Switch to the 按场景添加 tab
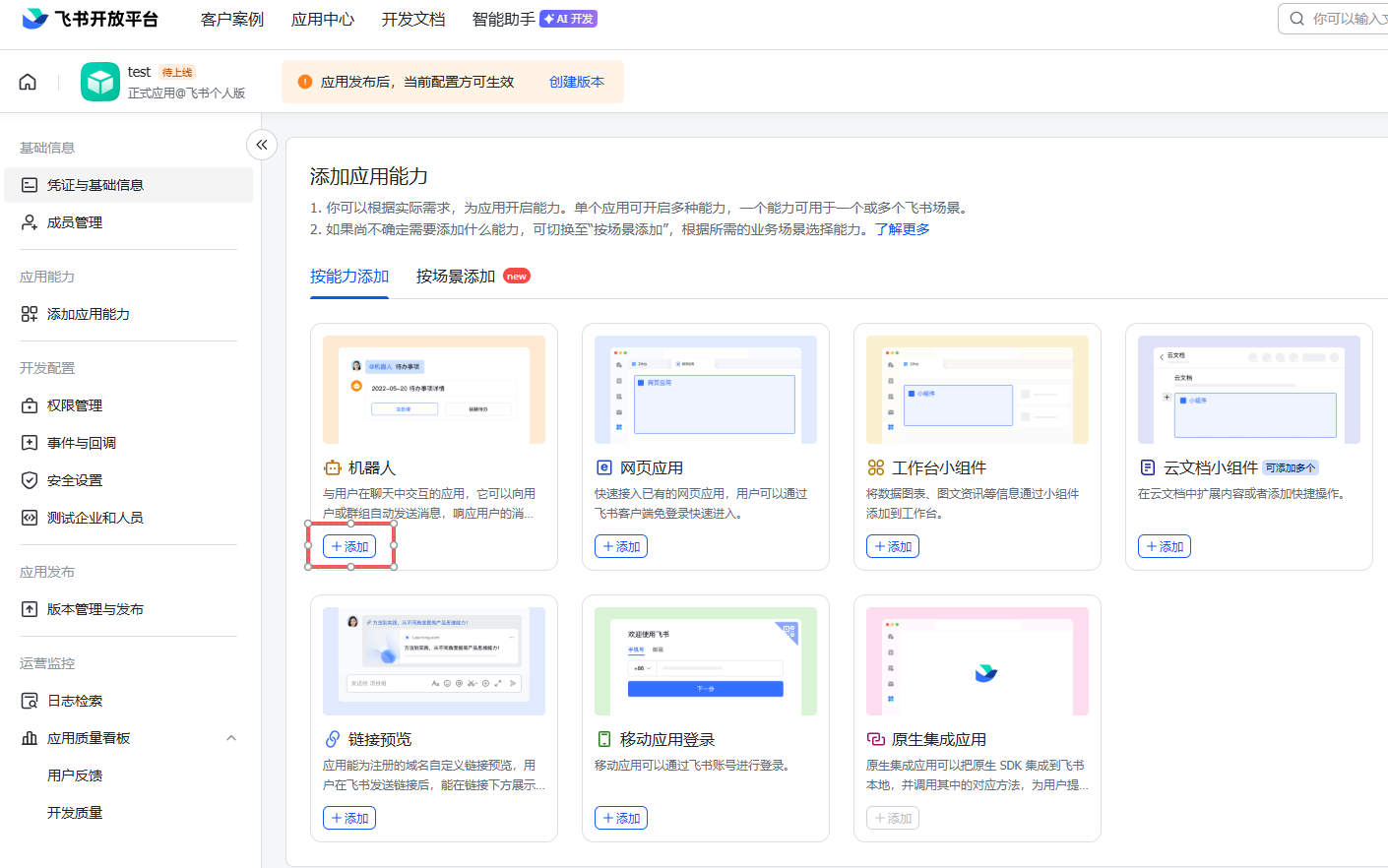This screenshot has height=868, width=1388. [x=456, y=277]
